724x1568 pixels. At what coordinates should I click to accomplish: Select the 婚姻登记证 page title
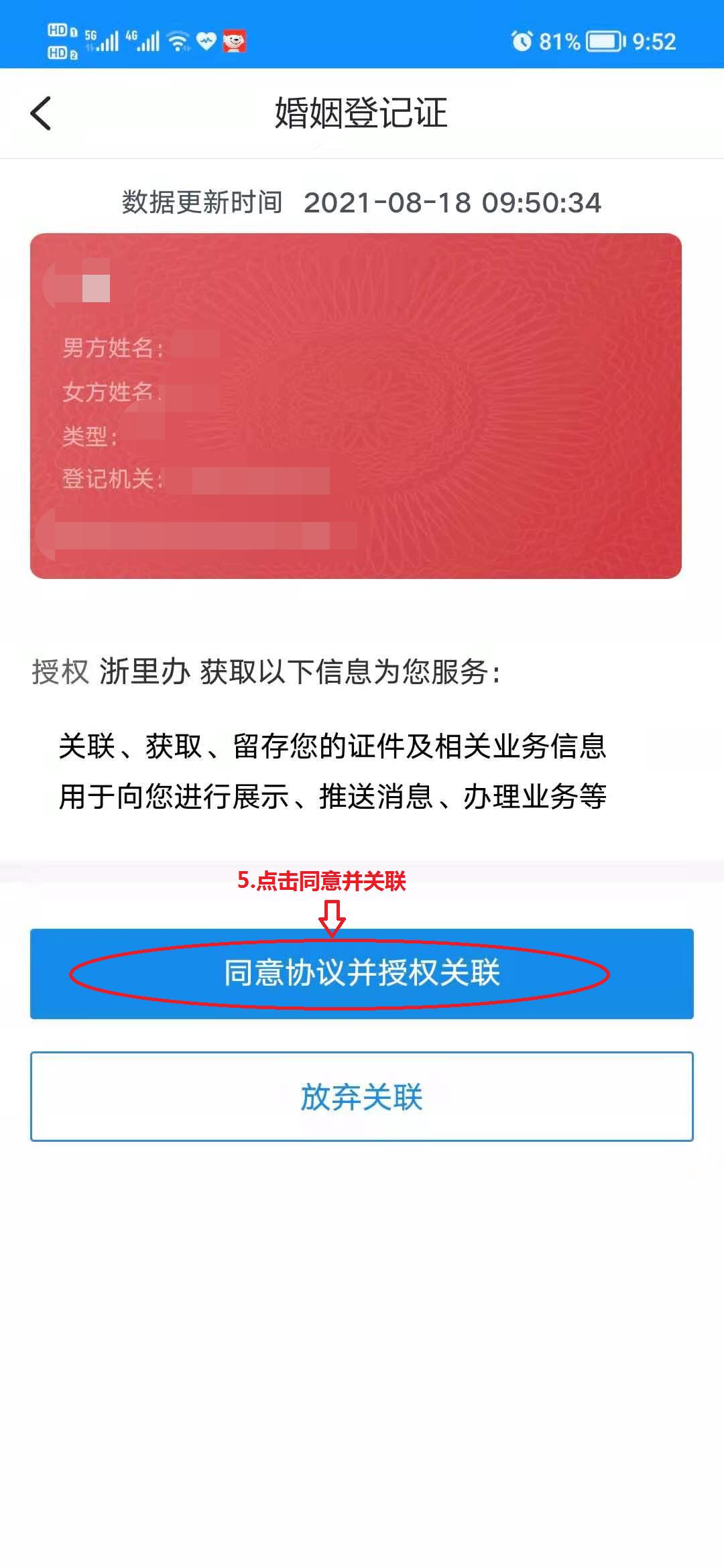361,113
